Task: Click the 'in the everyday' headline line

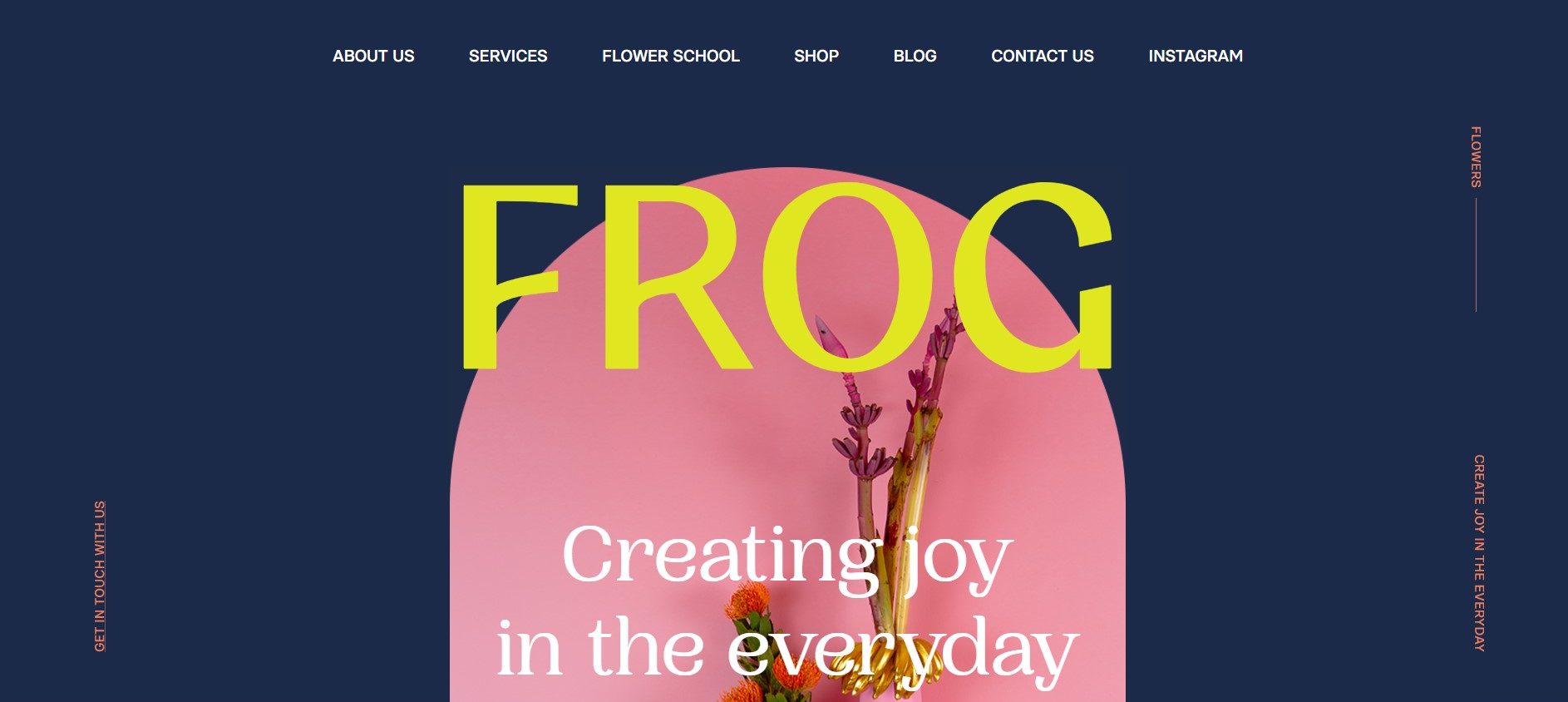Action: [x=786, y=650]
